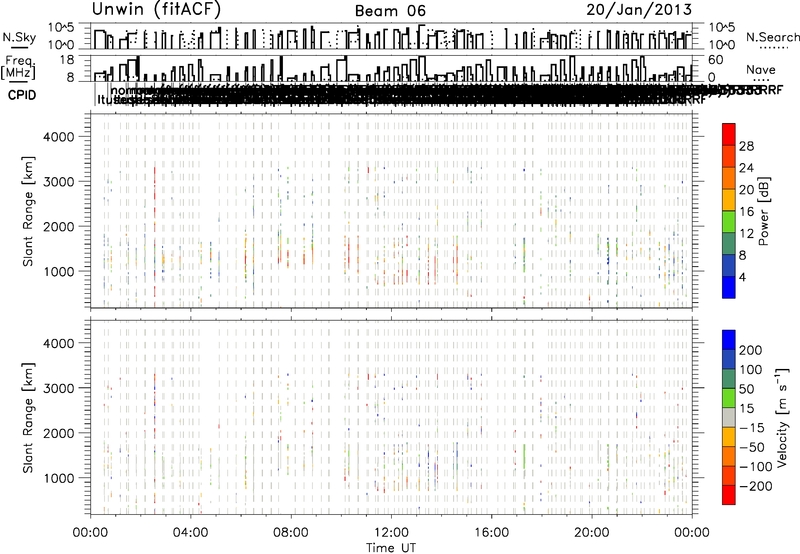Viewport: 800px width, 554px height.
Task: Click the 'Beam 06' heading
Action: [390, 11]
